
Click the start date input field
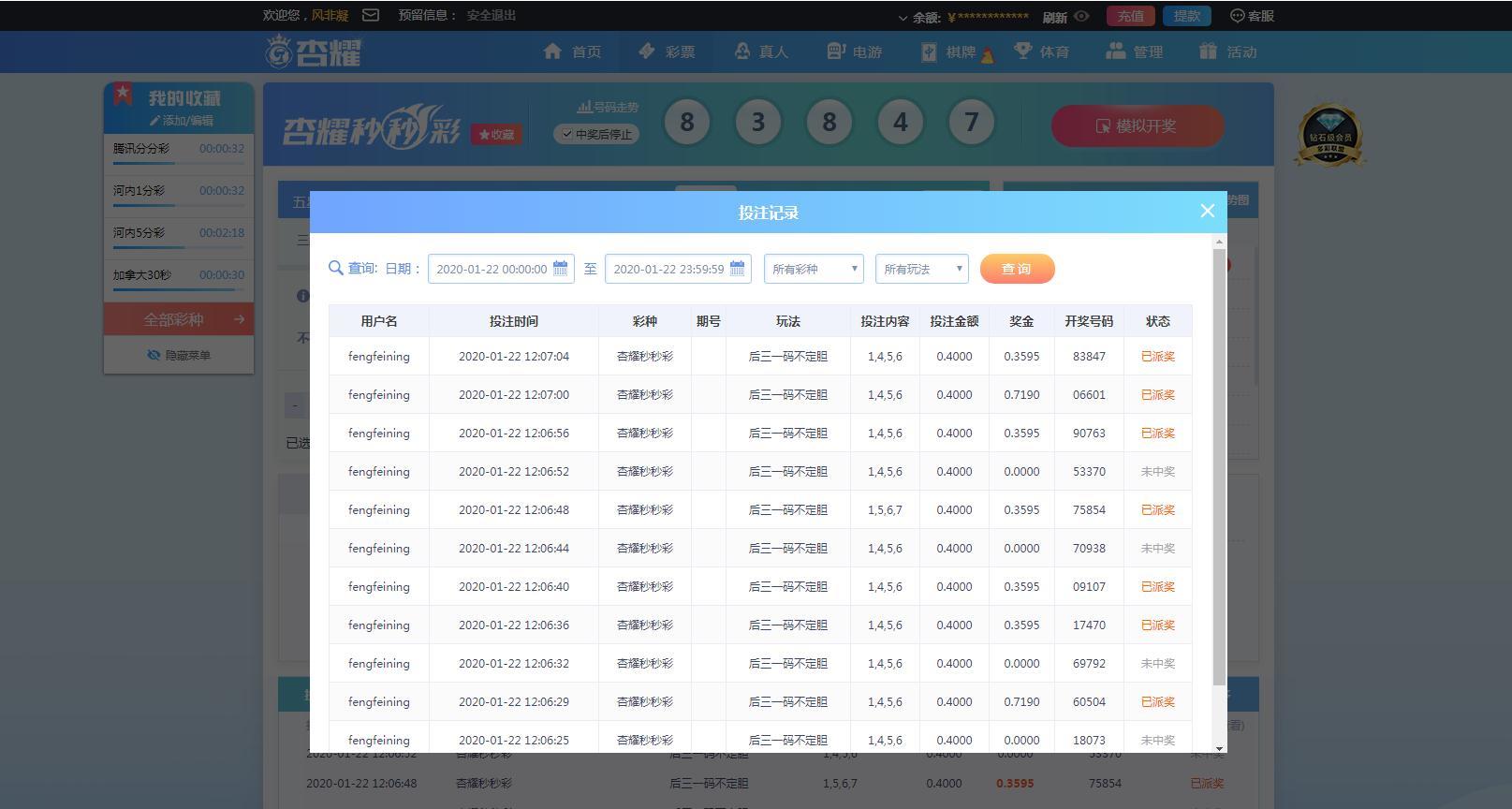[x=501, y=269]
